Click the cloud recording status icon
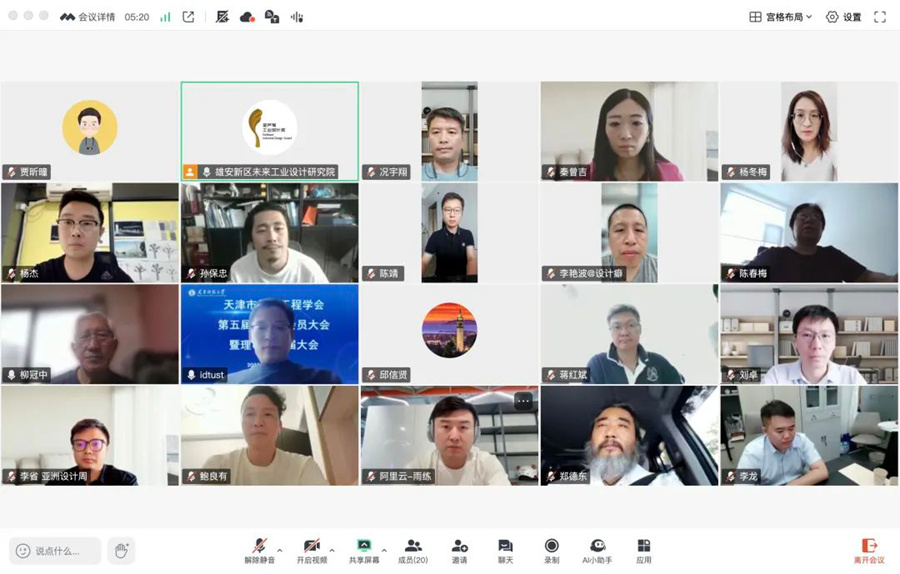 point(247,17)
